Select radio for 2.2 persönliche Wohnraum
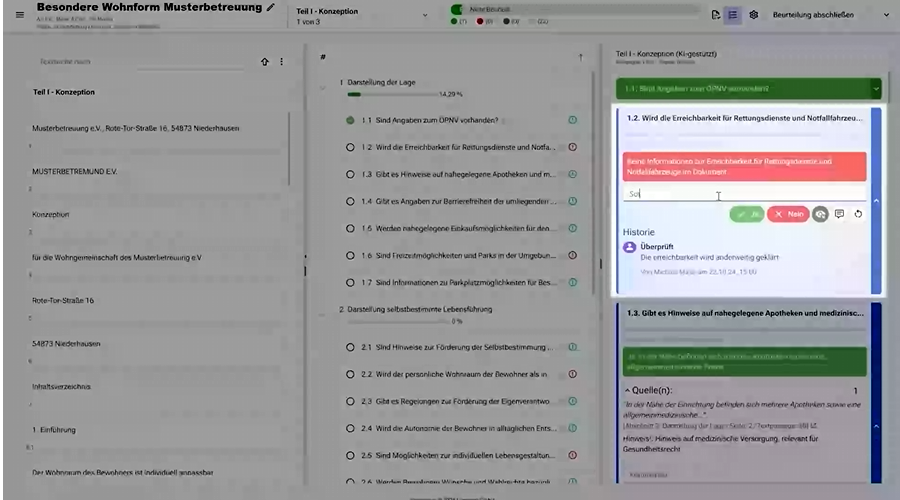 [x=350, y=374]
